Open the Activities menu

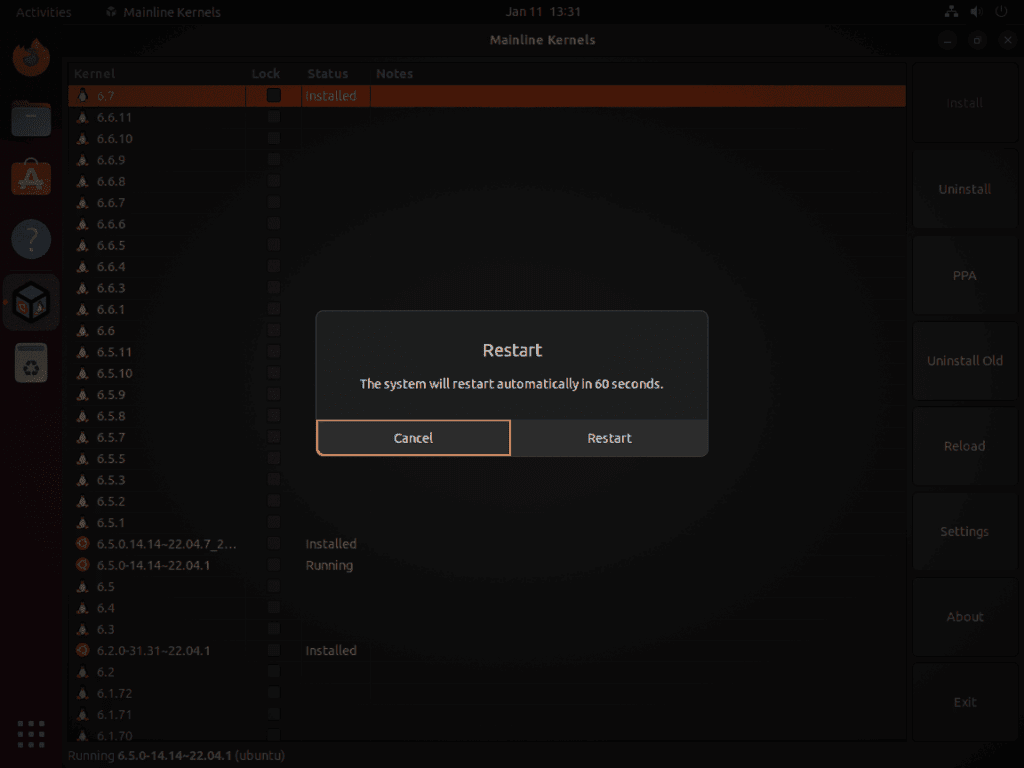coord(43,11)
